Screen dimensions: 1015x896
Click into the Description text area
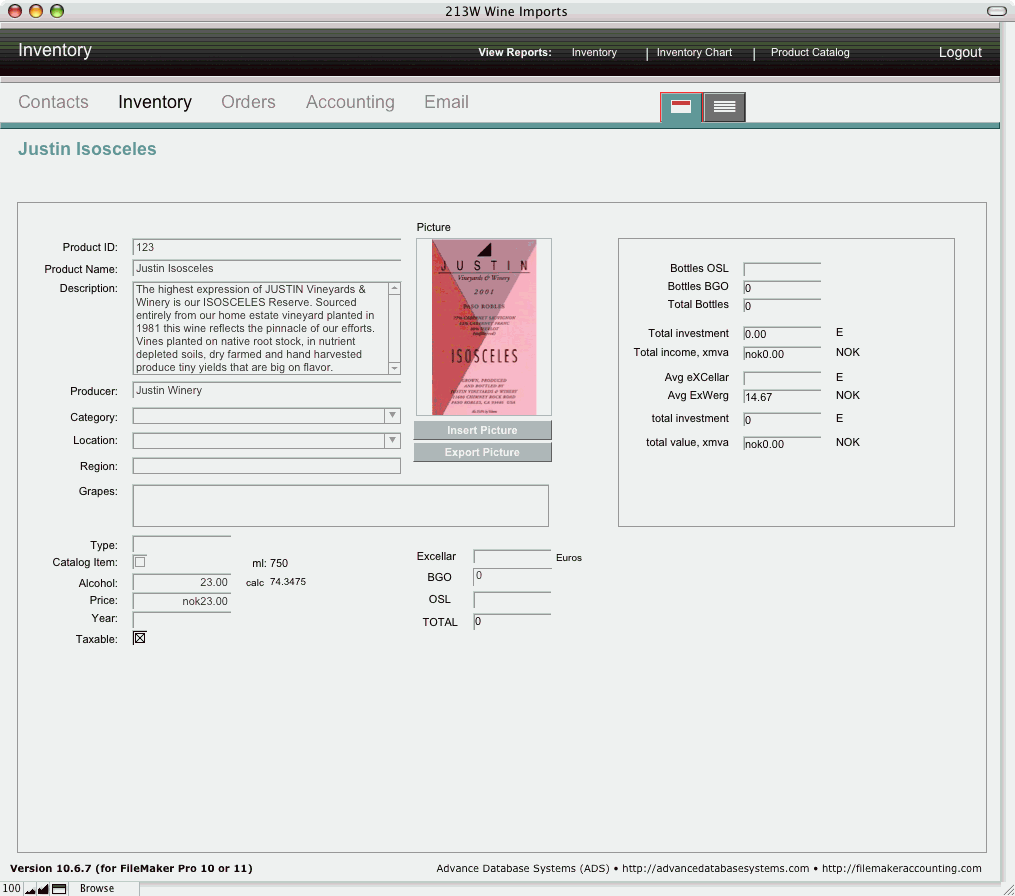pyautogui.click(x=260, y=328)
